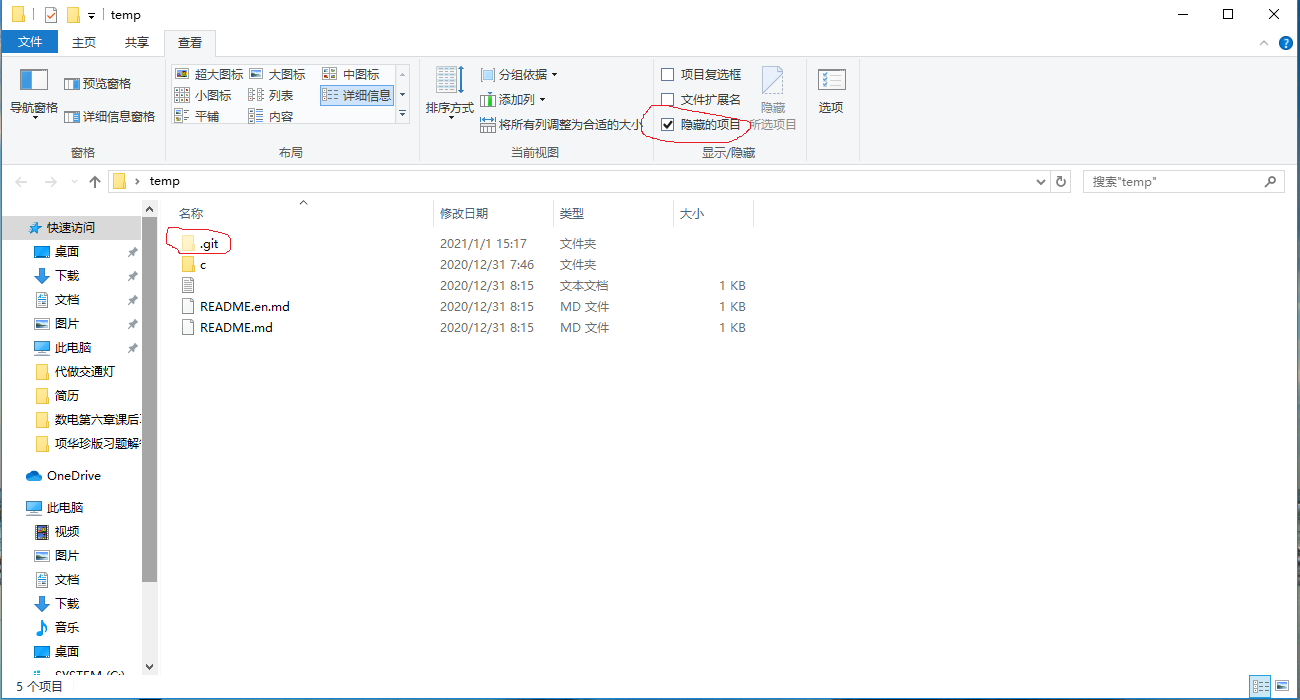This screenshot has height=700, width=1300.
Task: Click the back navigation arrow
Action: coord(22,181)
